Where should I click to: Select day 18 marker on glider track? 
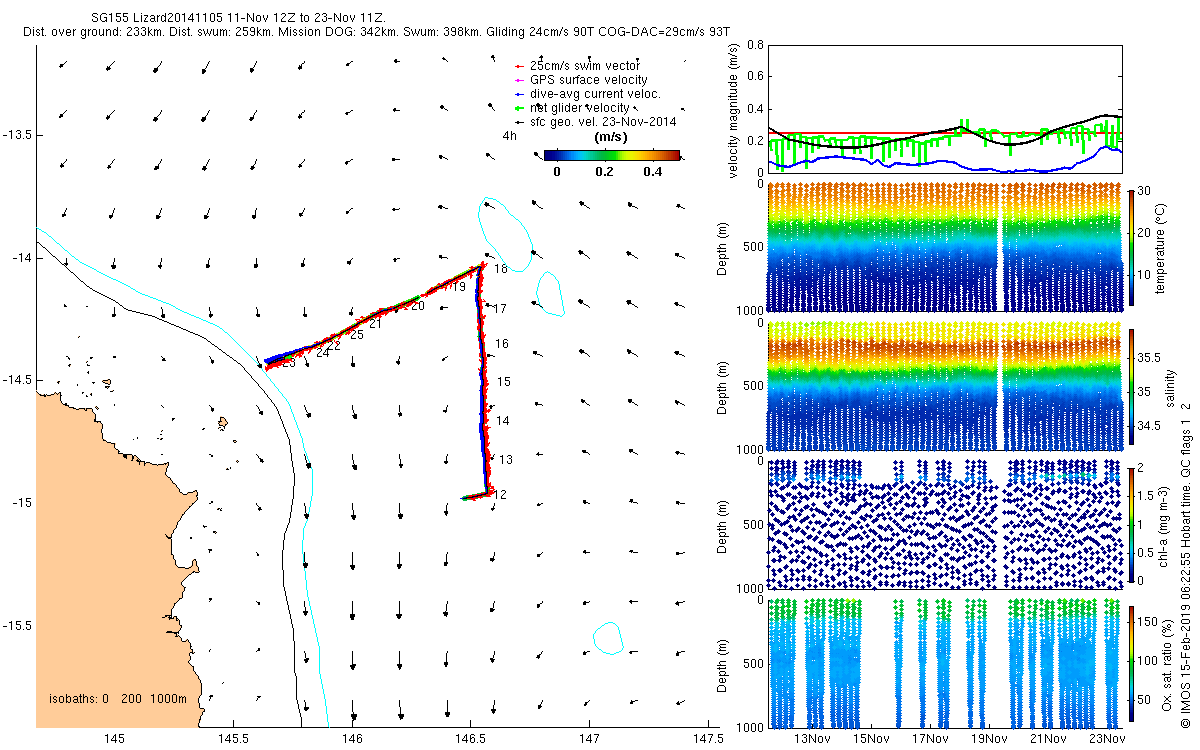tap(499, 270)
